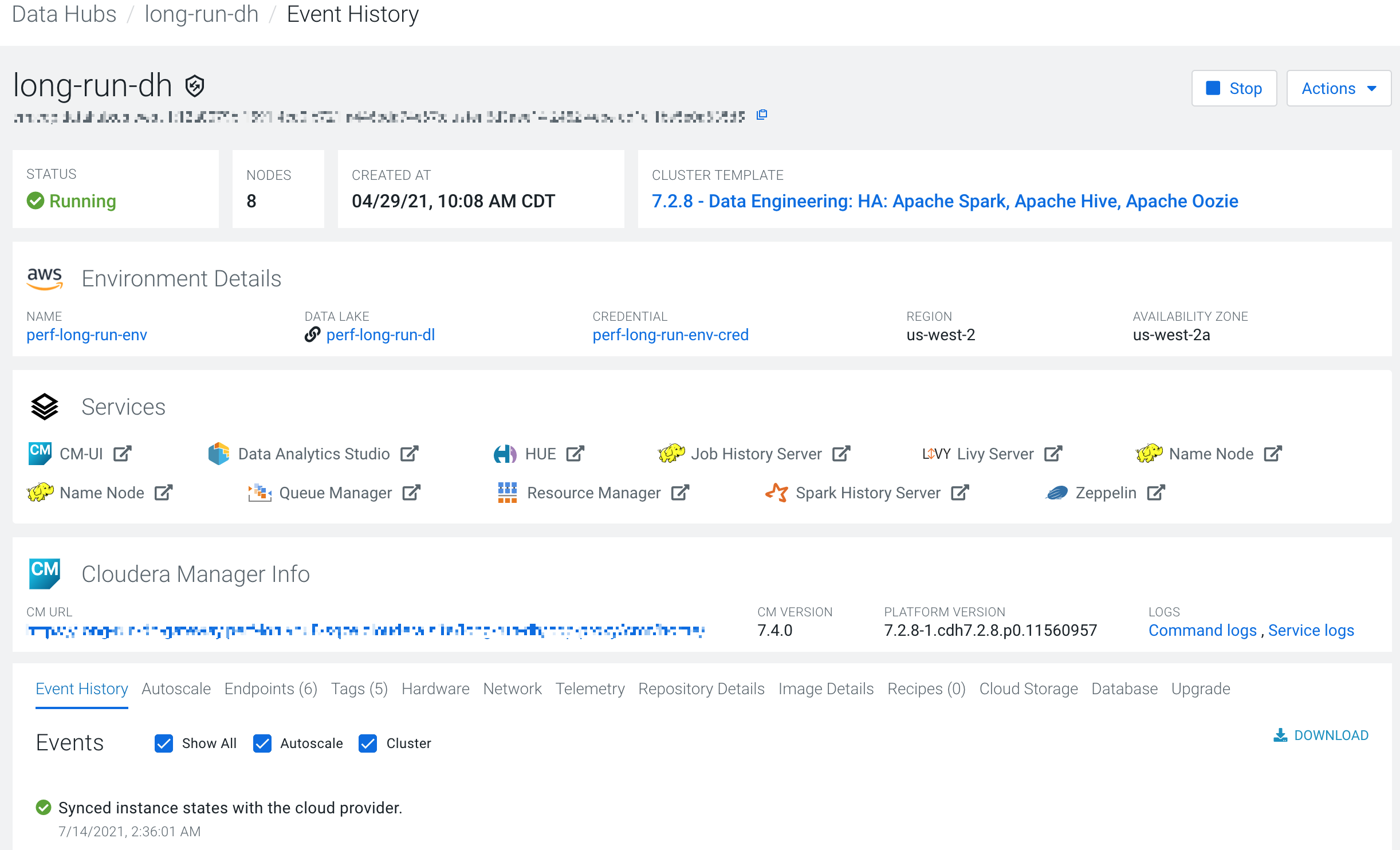This screenshot has height=850, width=1400.
Task: Click the Resource Manager grid icon
Action: tap(507, 493)
